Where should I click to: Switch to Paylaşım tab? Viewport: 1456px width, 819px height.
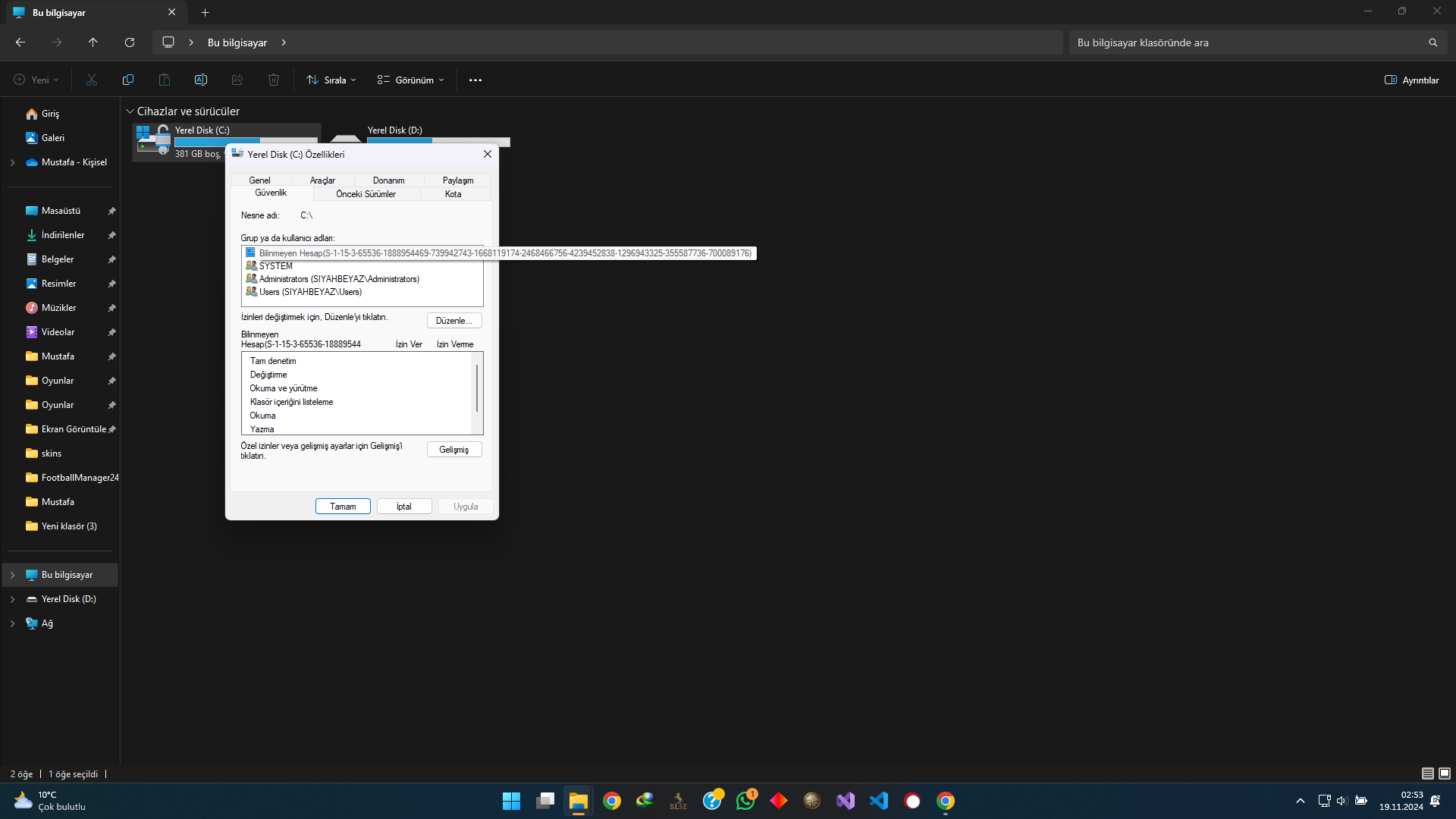click(x=458, y=180)
